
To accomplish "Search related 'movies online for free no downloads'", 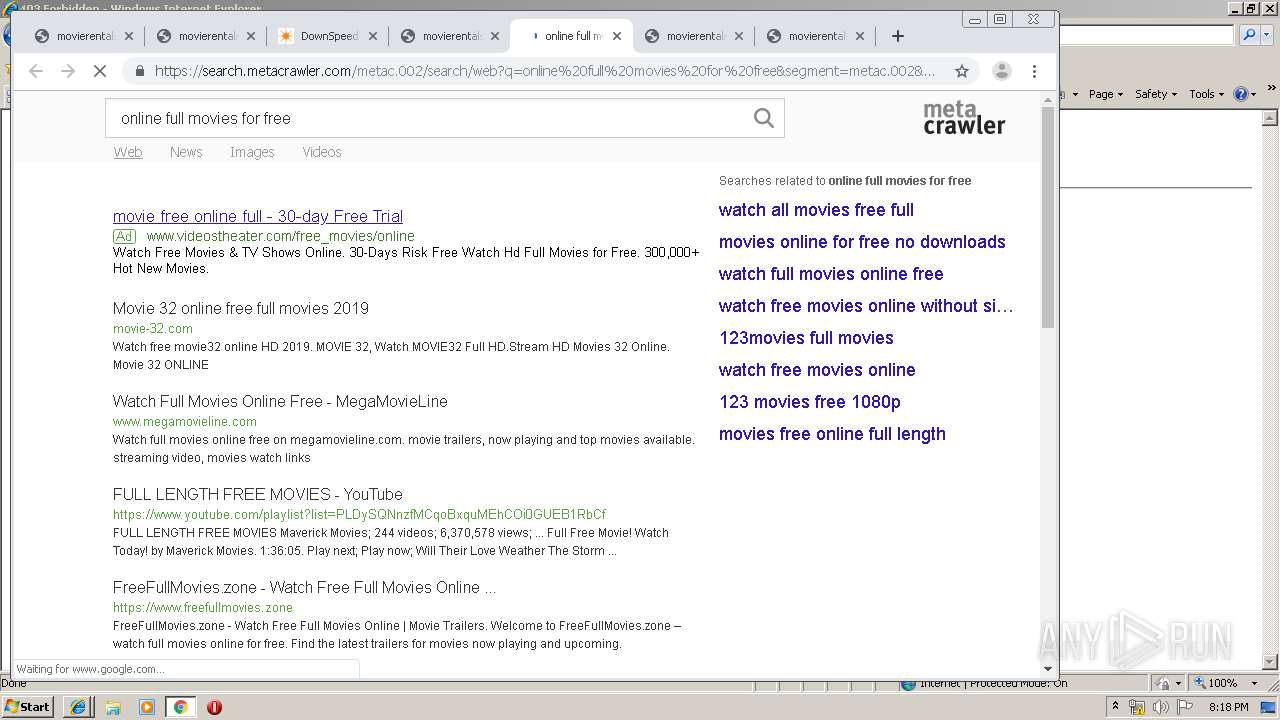I will (862, 242).
